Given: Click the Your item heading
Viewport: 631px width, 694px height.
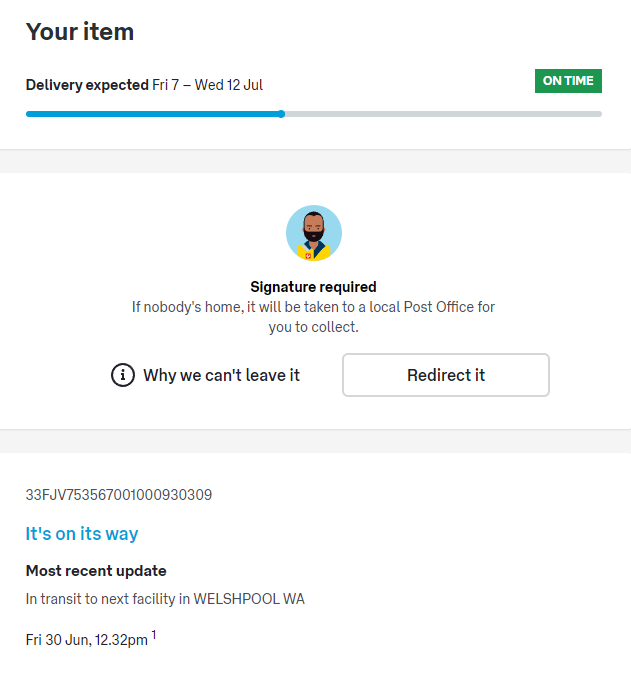Looking at the screenshot, I should [x=80, y=32].
